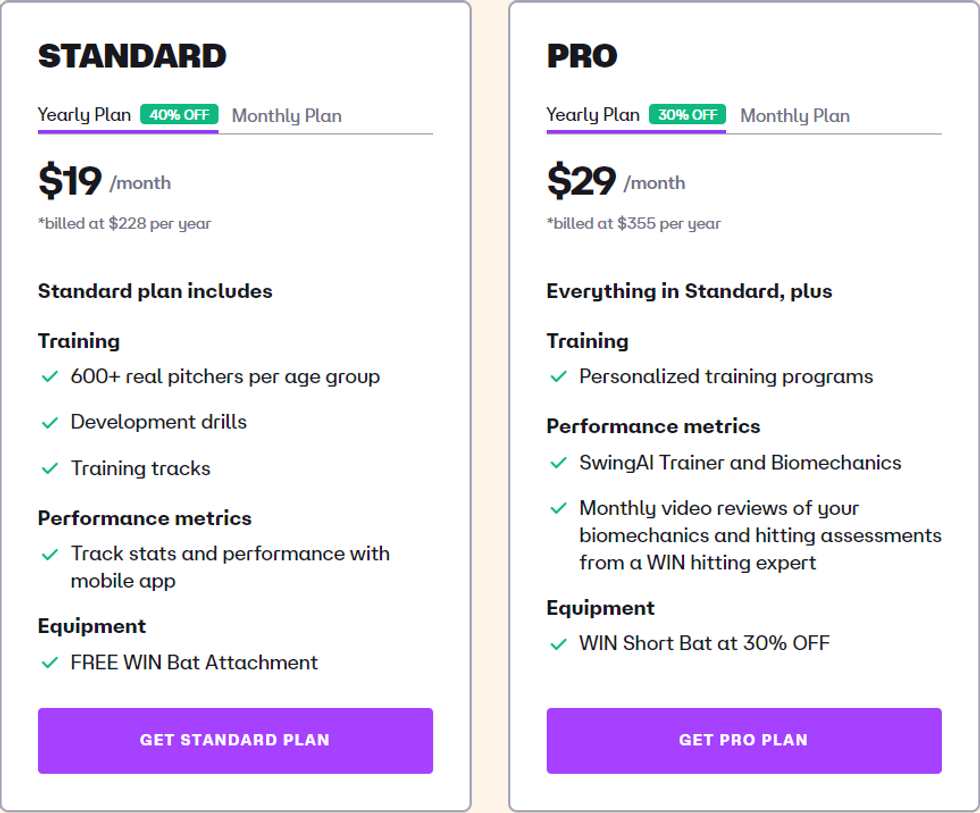
Task: Click the $29 per month price
Action: tap(616, 181)
